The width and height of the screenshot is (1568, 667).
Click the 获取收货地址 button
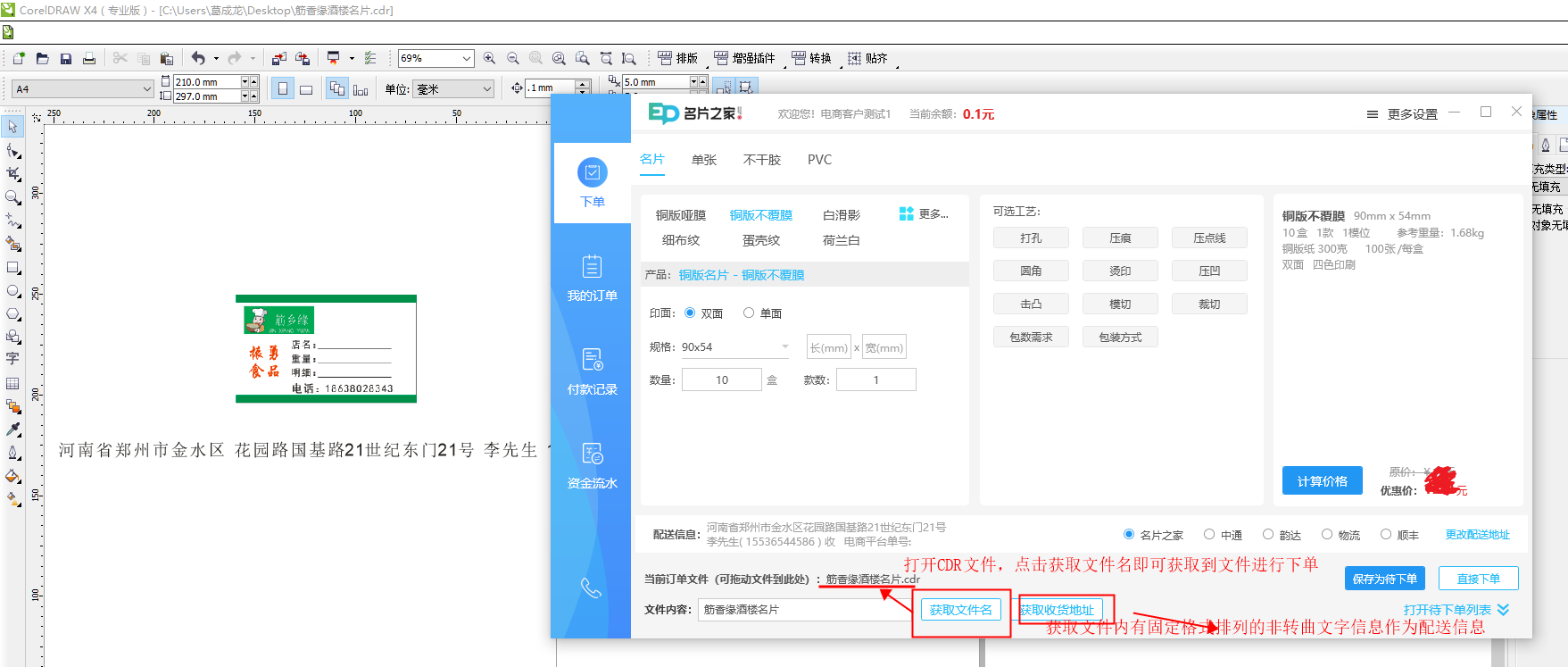[1058, 610]
